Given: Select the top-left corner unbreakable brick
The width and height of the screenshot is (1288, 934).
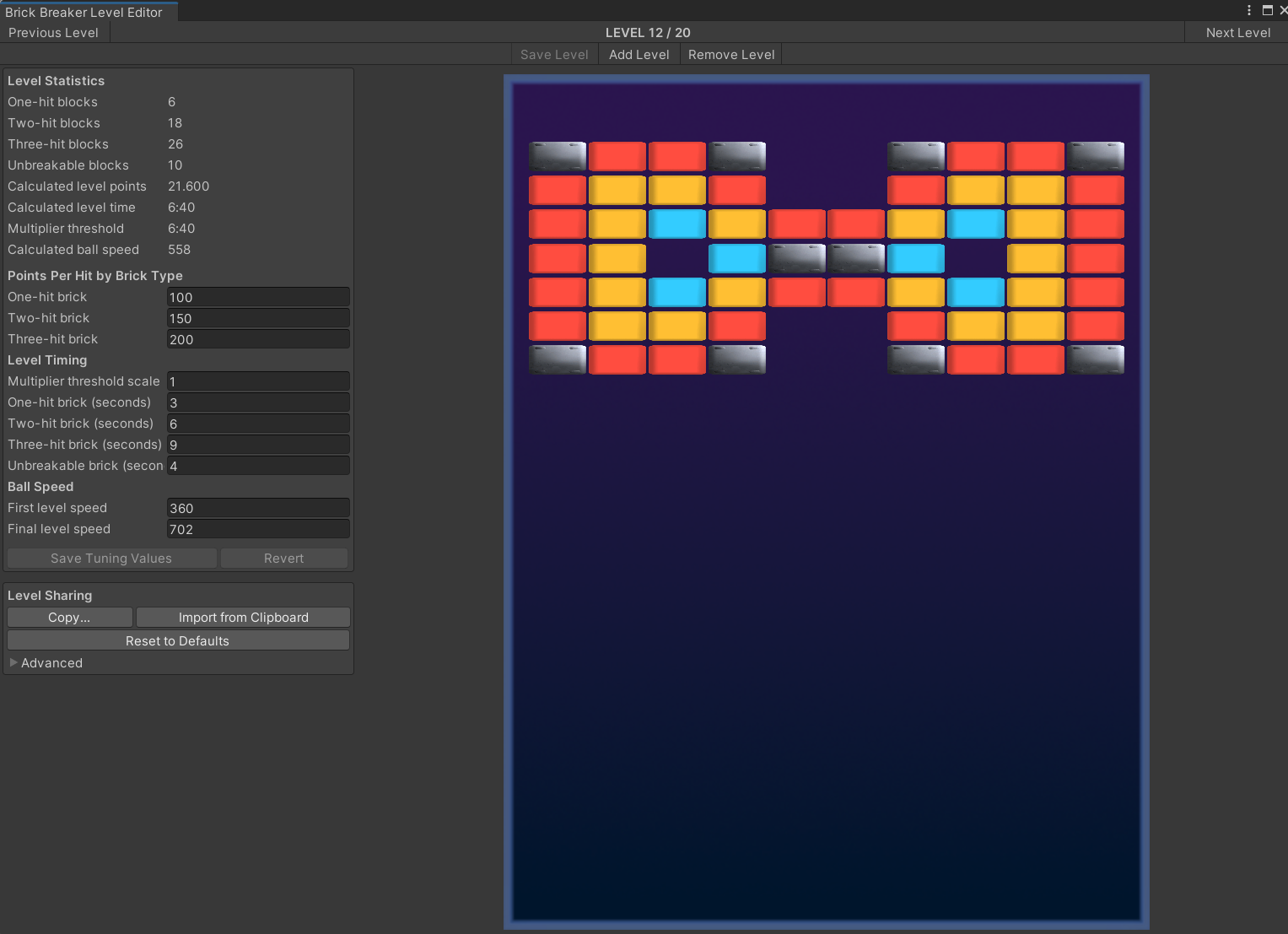Looking at the screenshot, I should coord(558,156).
